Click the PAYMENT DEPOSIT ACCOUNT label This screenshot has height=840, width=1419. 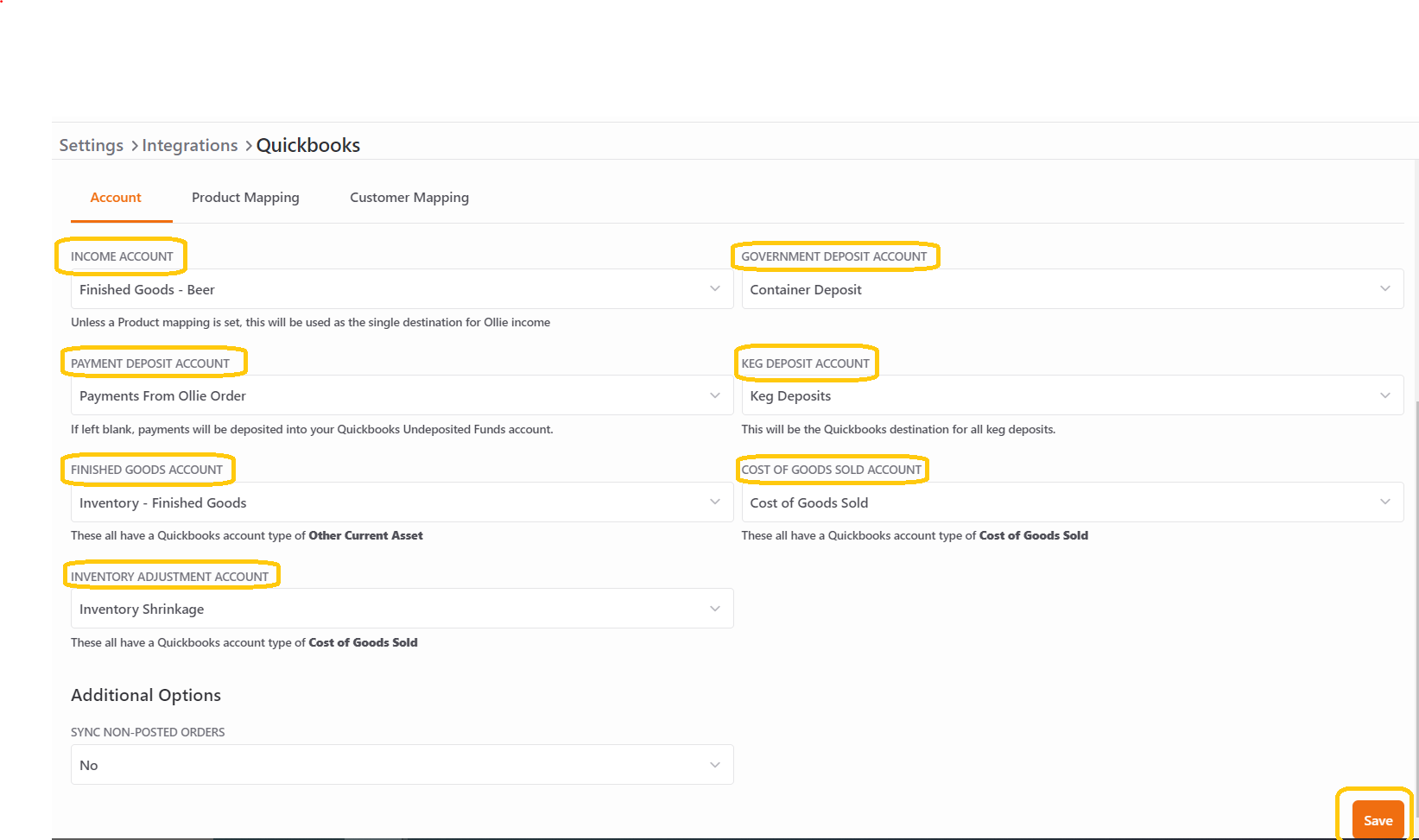coord(150,363)
